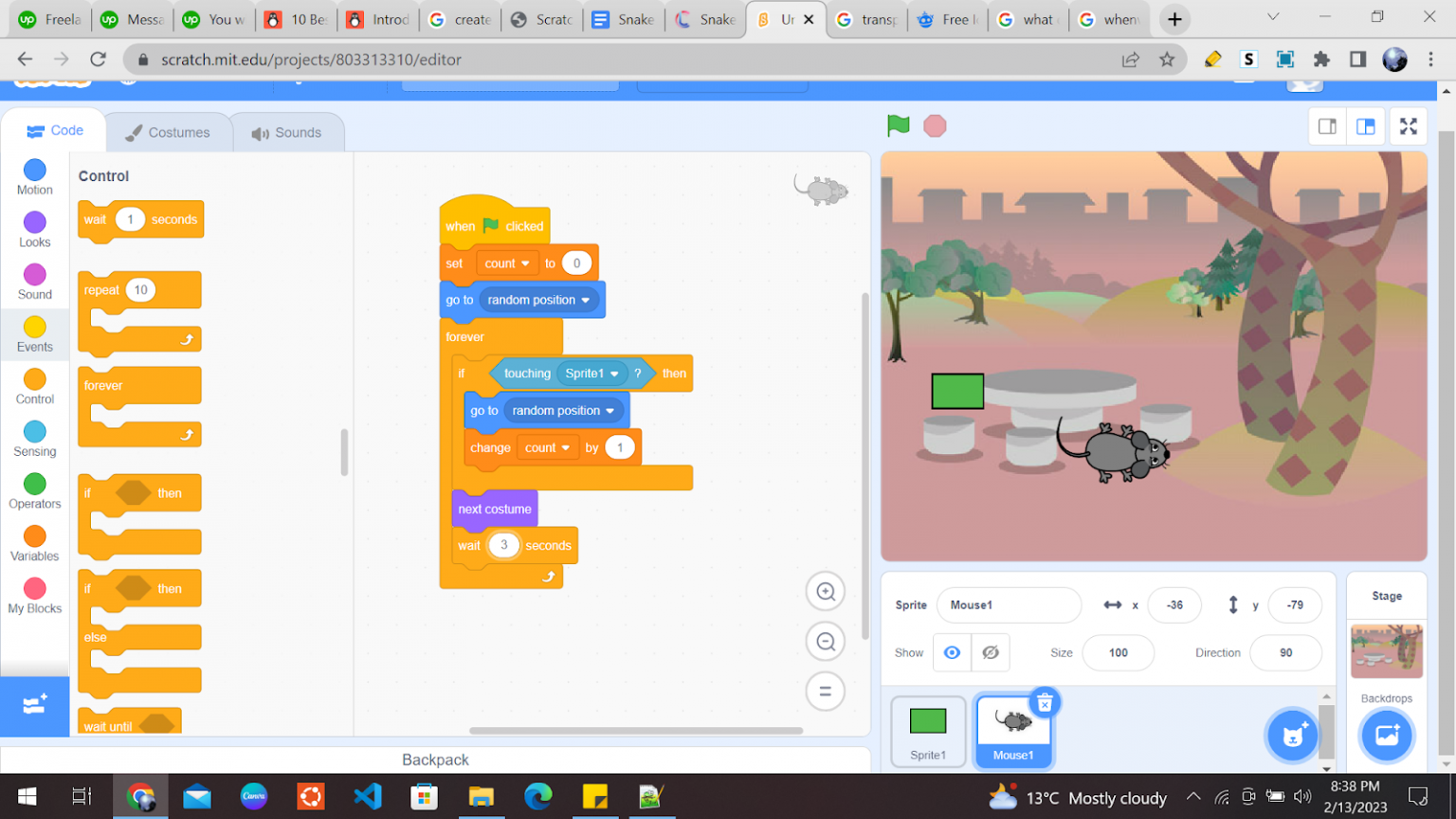This screenshot has width=1456, height=819.
Task: Open the Variables blocks category
Action: (34, 542)
